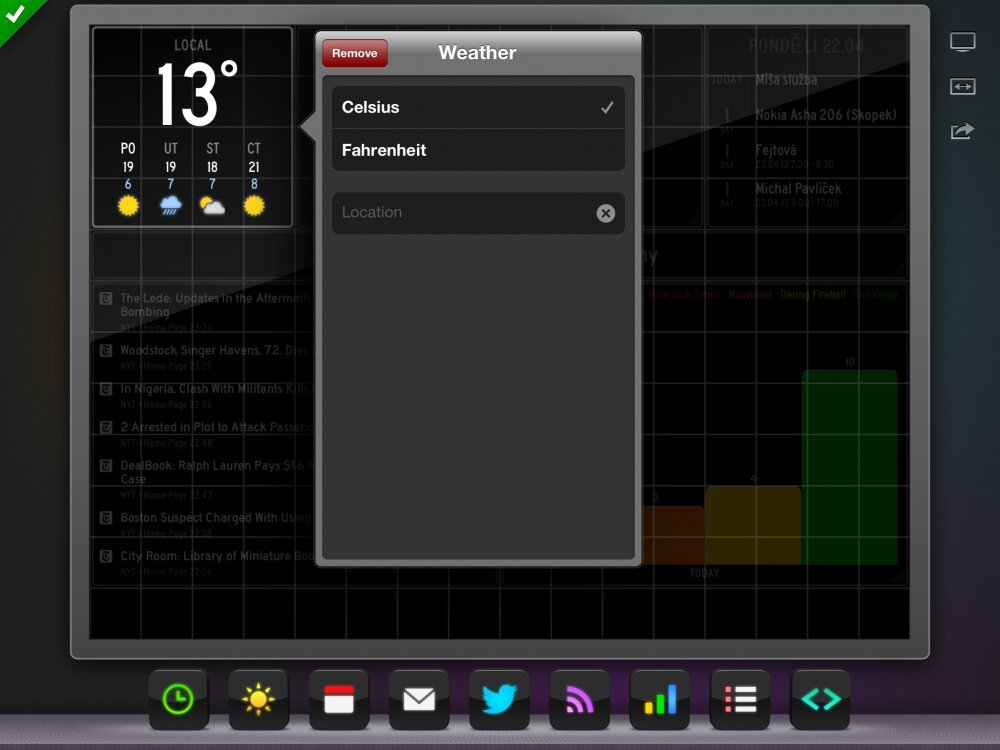Open the Calendar widget icon
The height and width of the screenshot is (750, 1000).
(338, 700)
